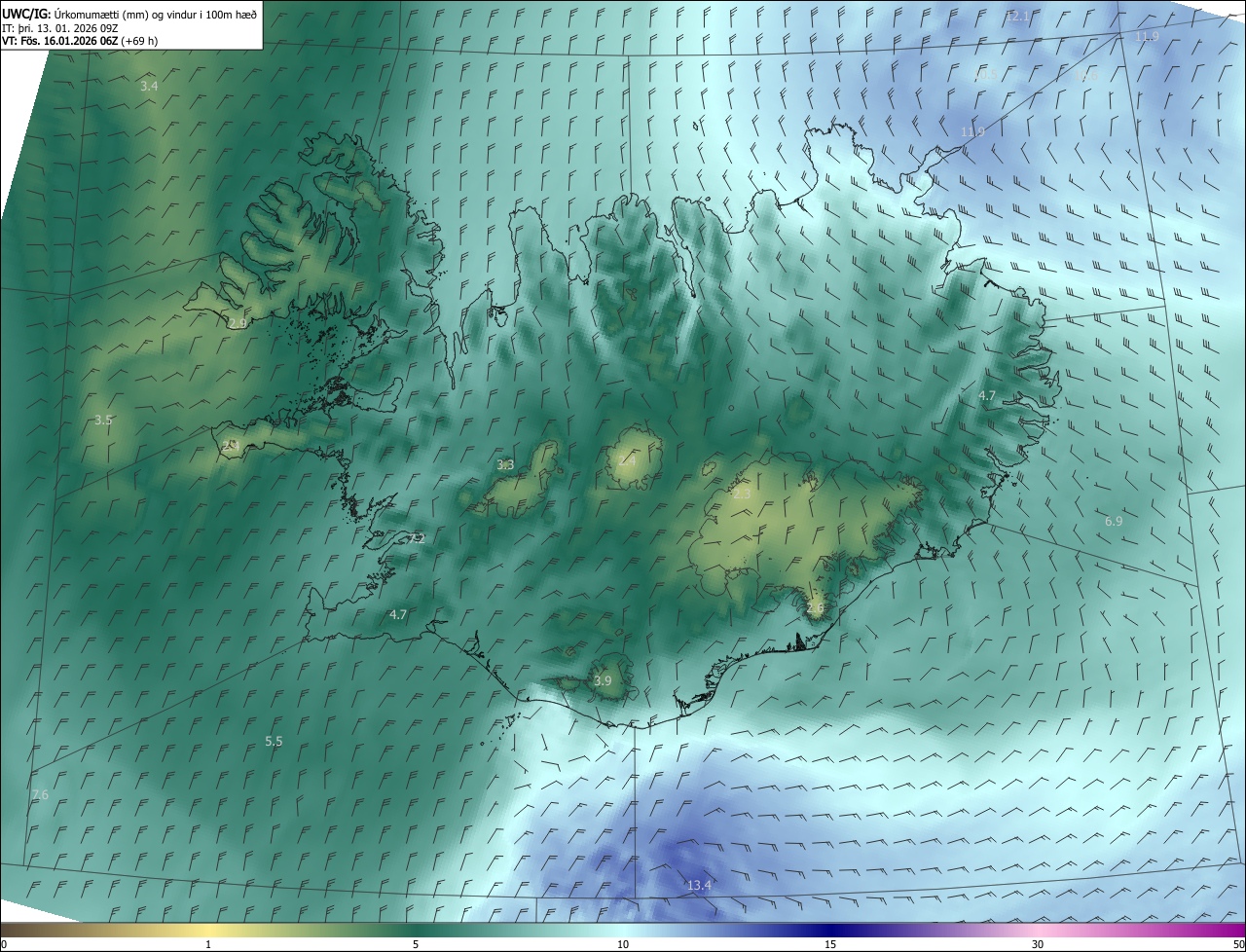The width and height of the screenshot is (1246, 952).
Task: Click the colorbar tick labeled 50
Action: pyautogui.click(x=1238, y=944)
